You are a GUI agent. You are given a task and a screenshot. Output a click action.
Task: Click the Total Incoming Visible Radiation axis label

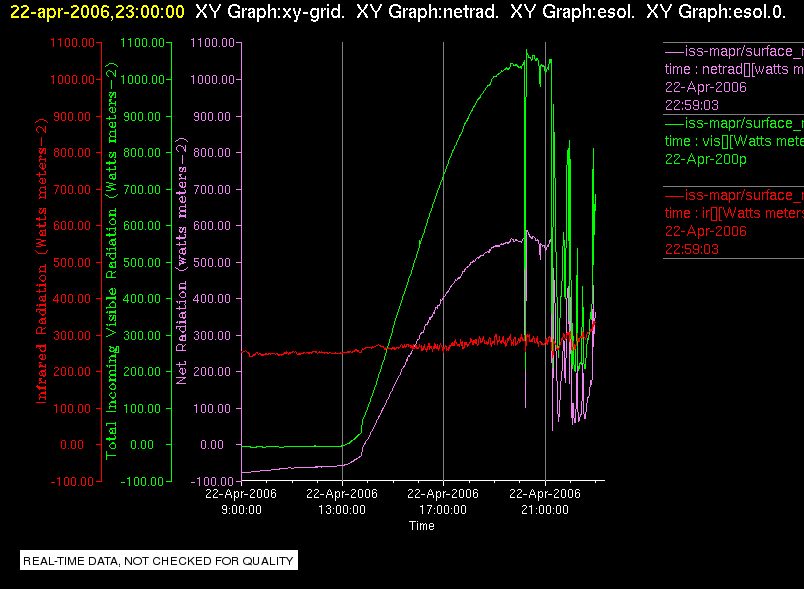[x=111, y=261]
